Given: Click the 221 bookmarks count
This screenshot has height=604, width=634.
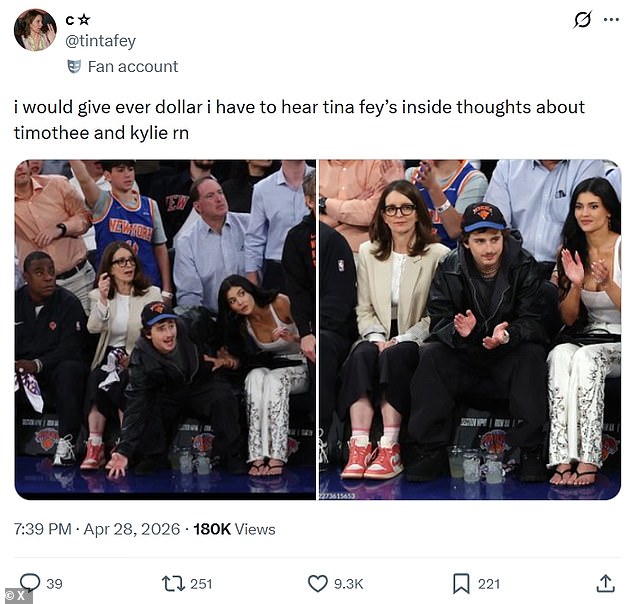Looking at the screenshot, I should point(489,584).
